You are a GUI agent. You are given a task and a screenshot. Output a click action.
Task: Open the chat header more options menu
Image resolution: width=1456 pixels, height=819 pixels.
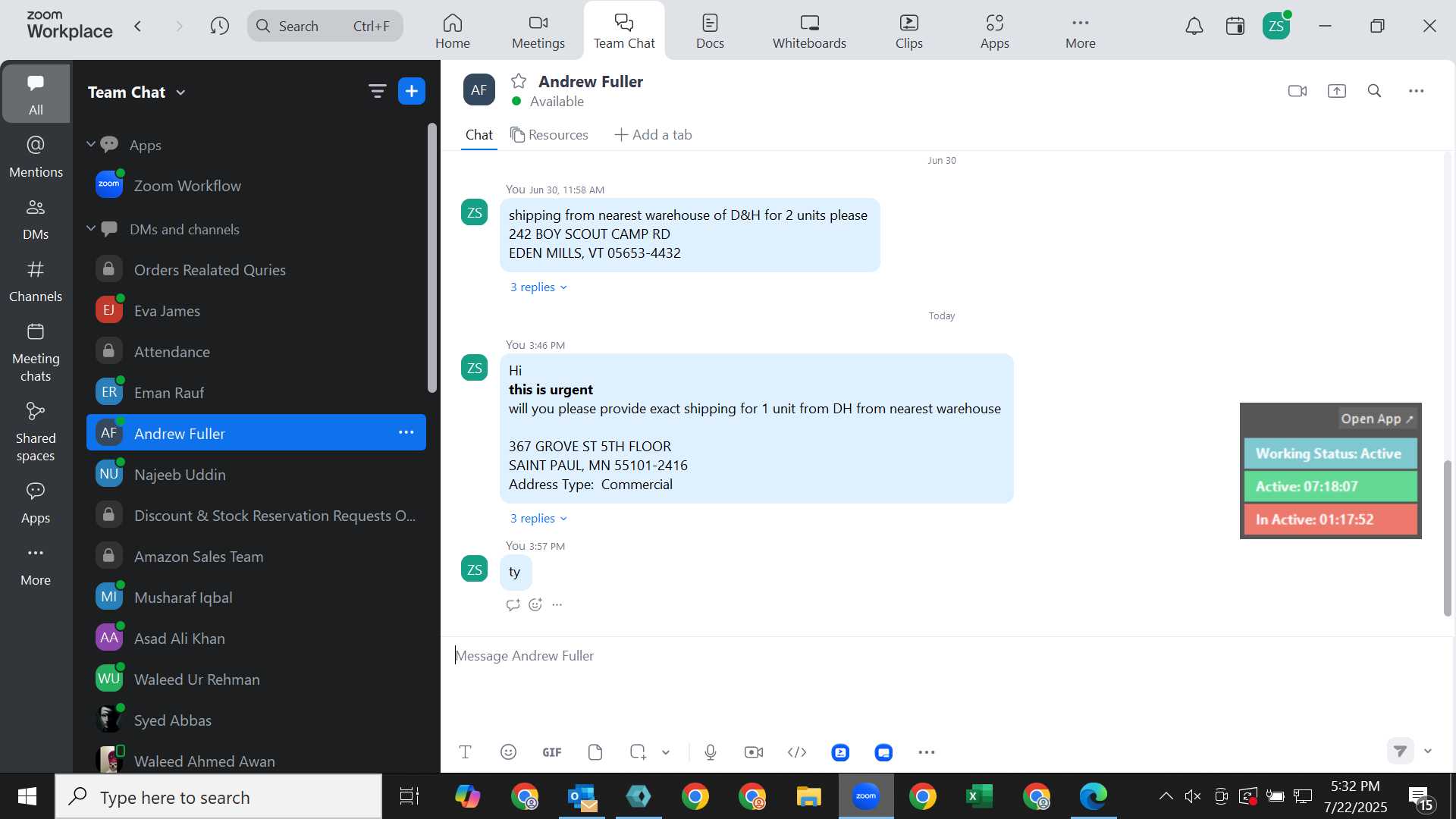pos(1416,91)
